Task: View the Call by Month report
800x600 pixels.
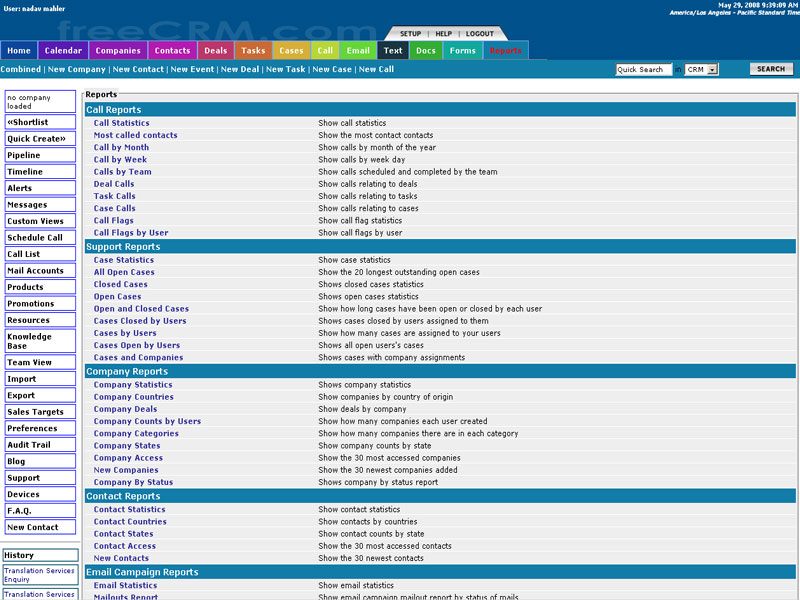Action: (121, 147)
